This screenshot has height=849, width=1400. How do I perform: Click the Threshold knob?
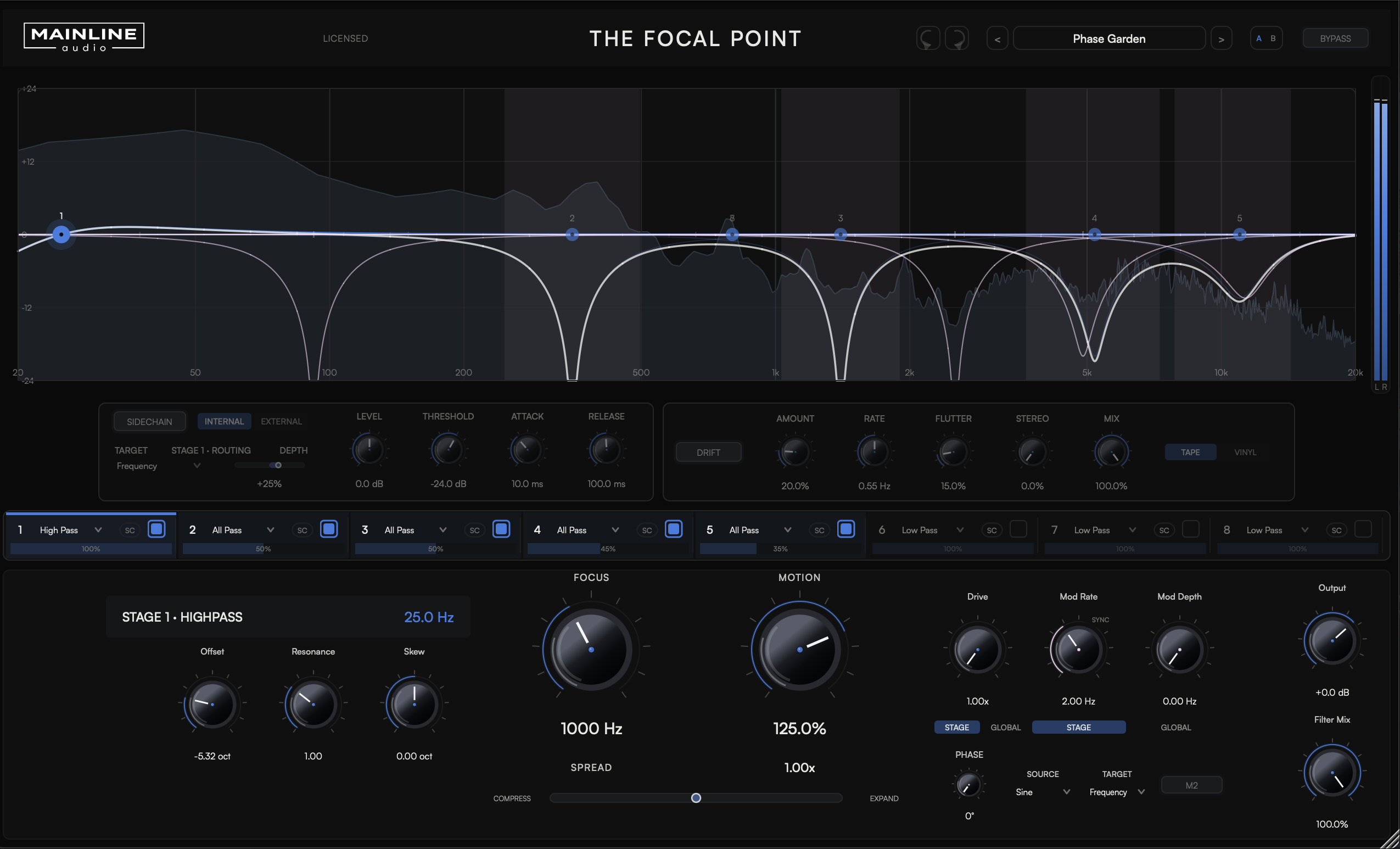(448, 450)
